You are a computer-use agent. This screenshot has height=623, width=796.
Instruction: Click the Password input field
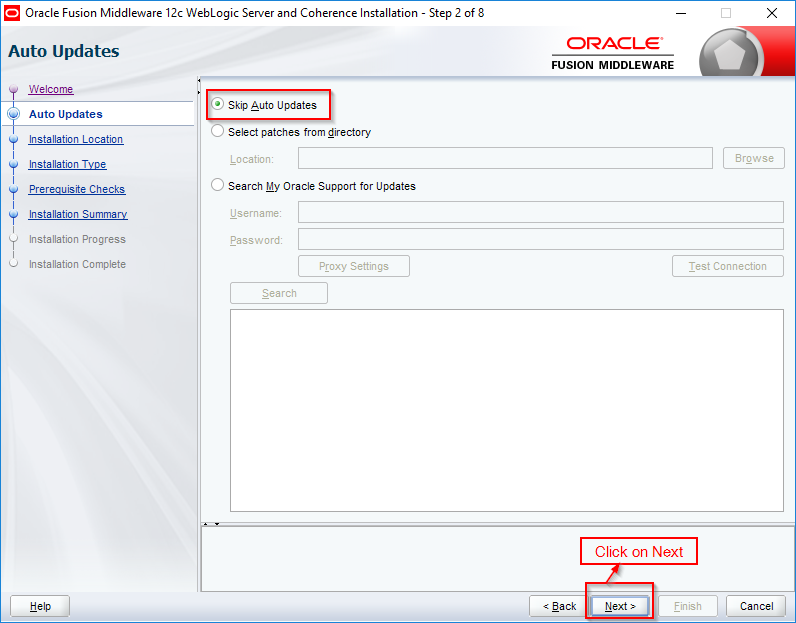pyautogui.click(x=541, y=239)
